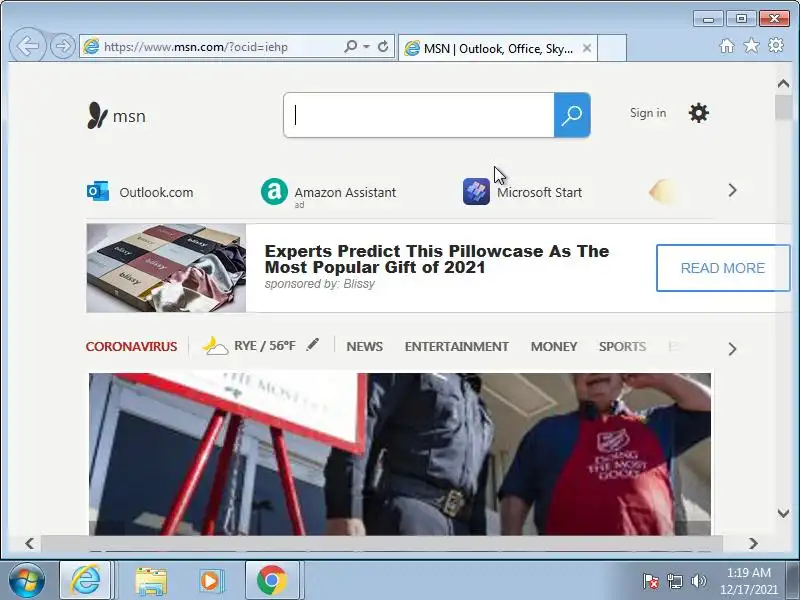Click the vertical scrollbar down arrow
This screenshot has height=600, width=800.
click(783, 513)
